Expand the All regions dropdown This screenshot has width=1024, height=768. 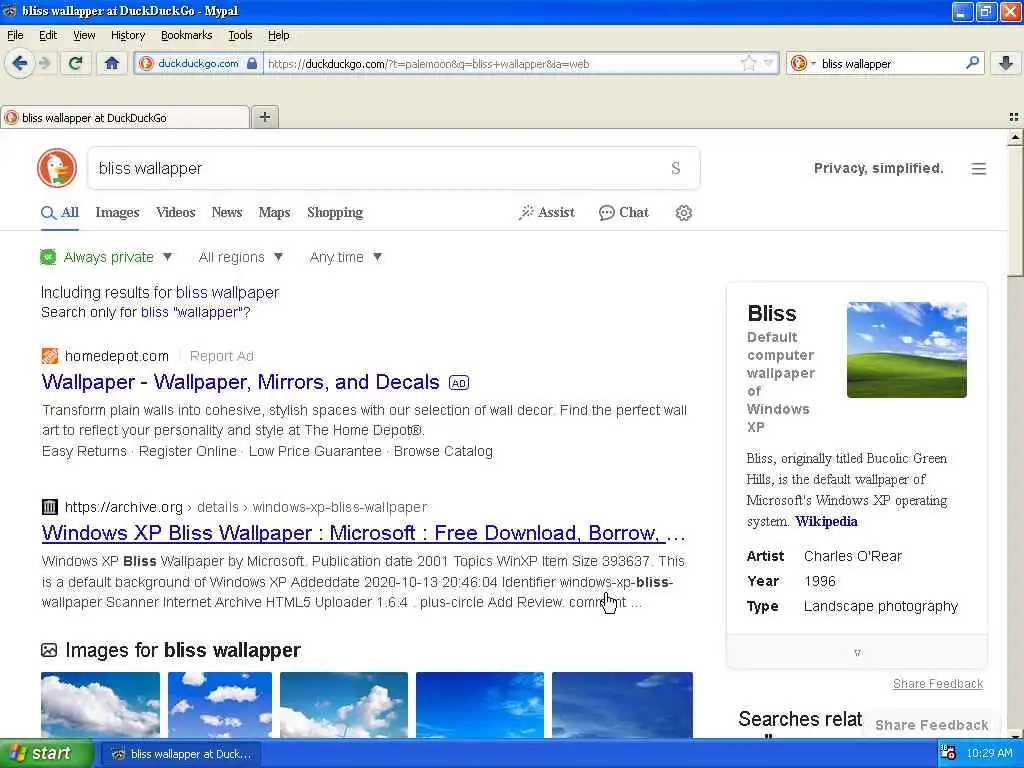click(x=241, y=257)
